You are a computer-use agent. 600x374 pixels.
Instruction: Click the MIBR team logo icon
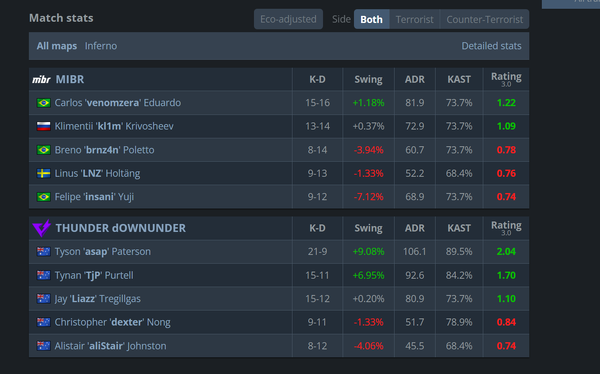41,80
